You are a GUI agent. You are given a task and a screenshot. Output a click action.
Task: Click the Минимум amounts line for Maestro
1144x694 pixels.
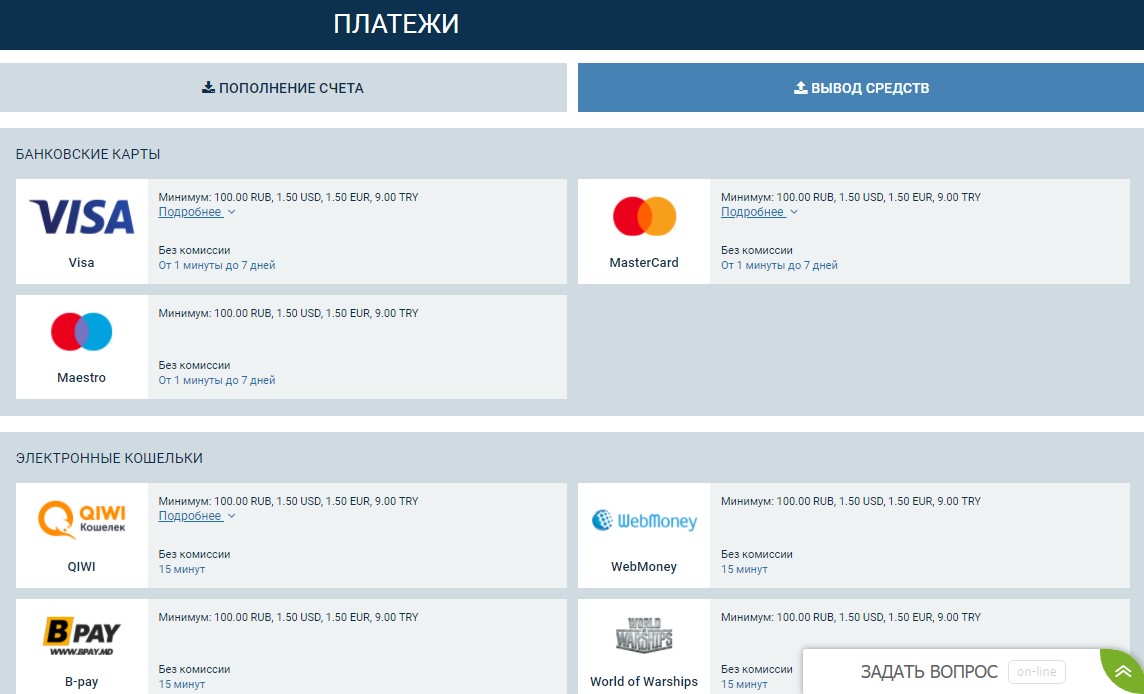tap(288, 313)
